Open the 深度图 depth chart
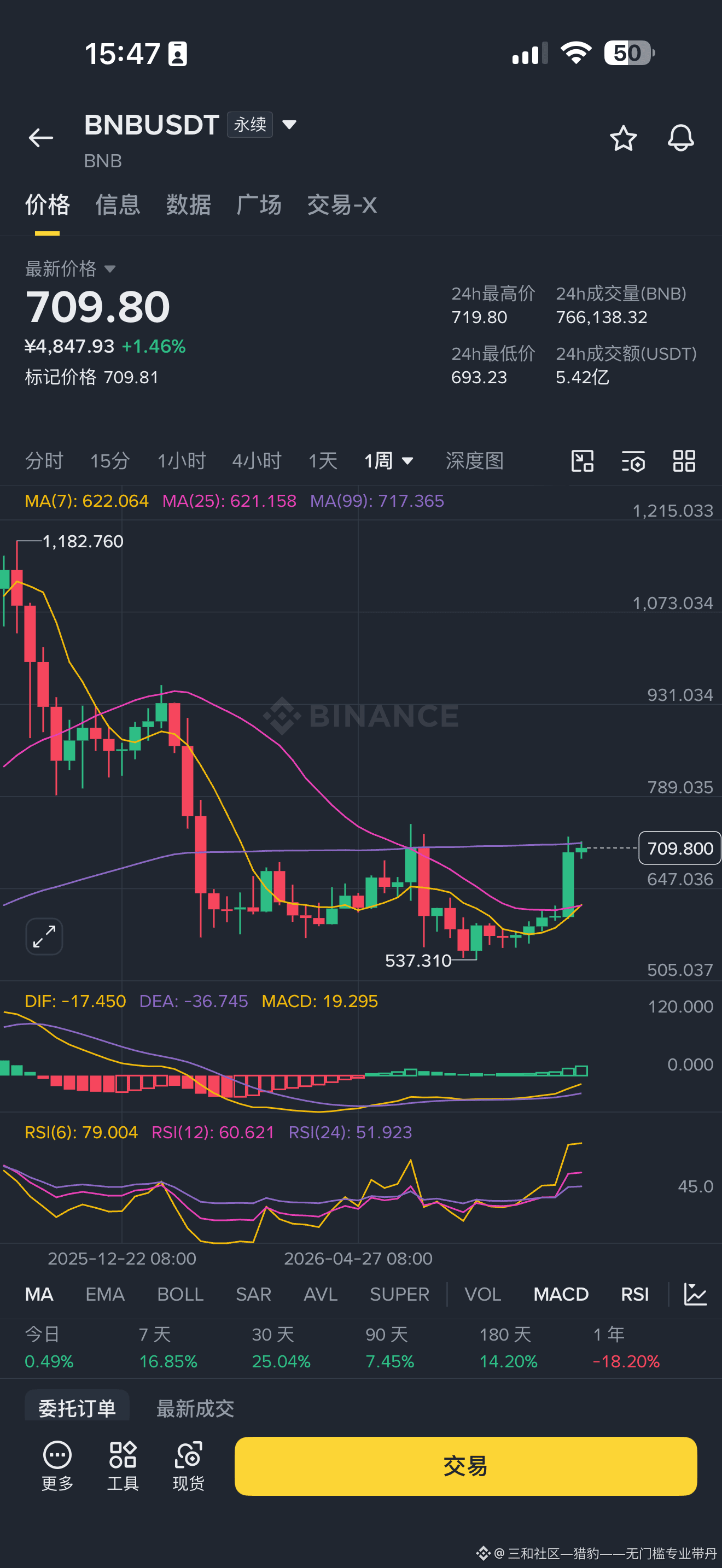Image resolution: width=722 pixels, height=1568 pixels. click(x=475, y=461)
